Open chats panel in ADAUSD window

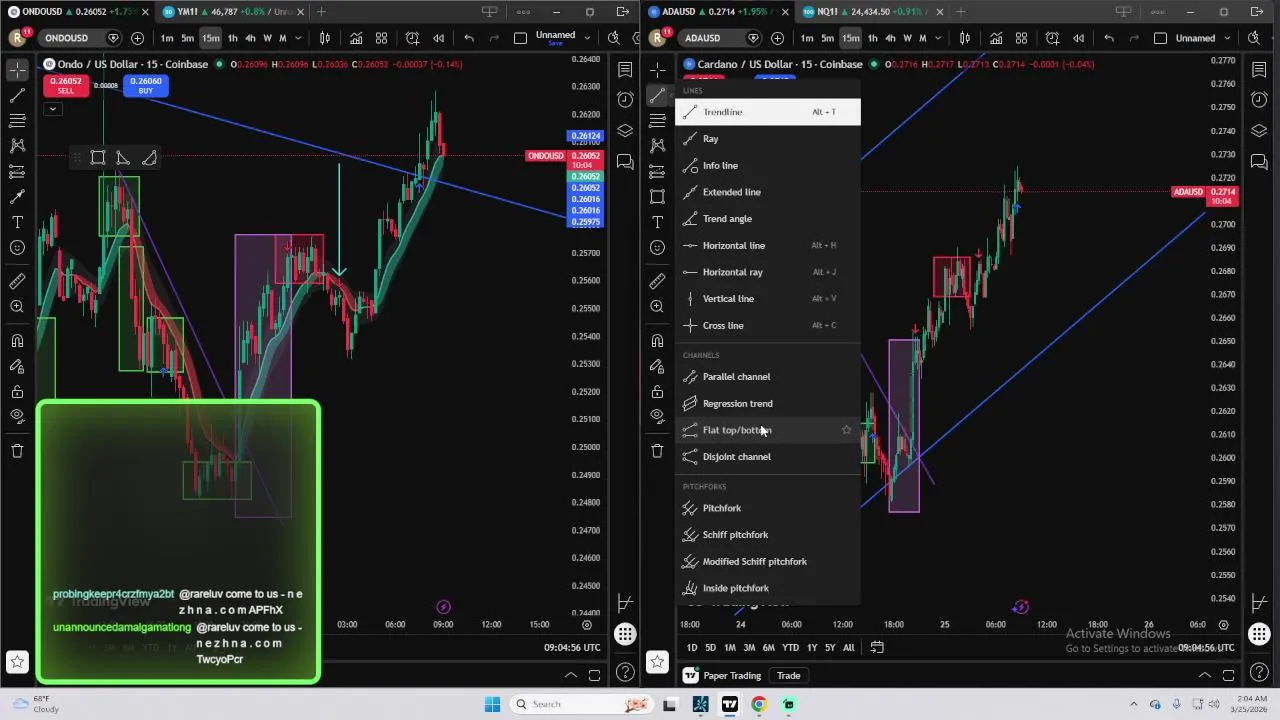pos(1259,162)
